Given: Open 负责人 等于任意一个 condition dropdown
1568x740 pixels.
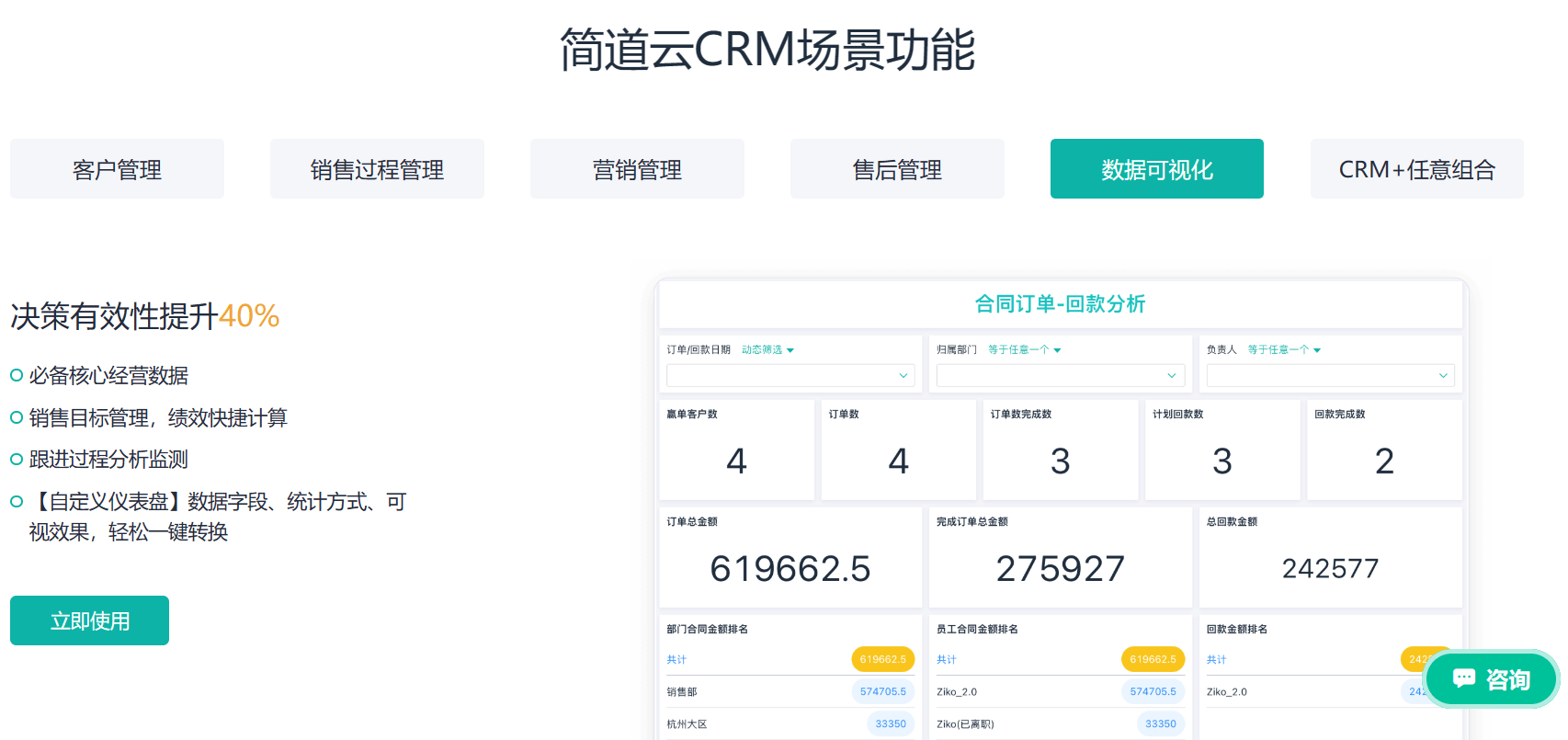Looking at the screenshot, I should [1284, 350].
